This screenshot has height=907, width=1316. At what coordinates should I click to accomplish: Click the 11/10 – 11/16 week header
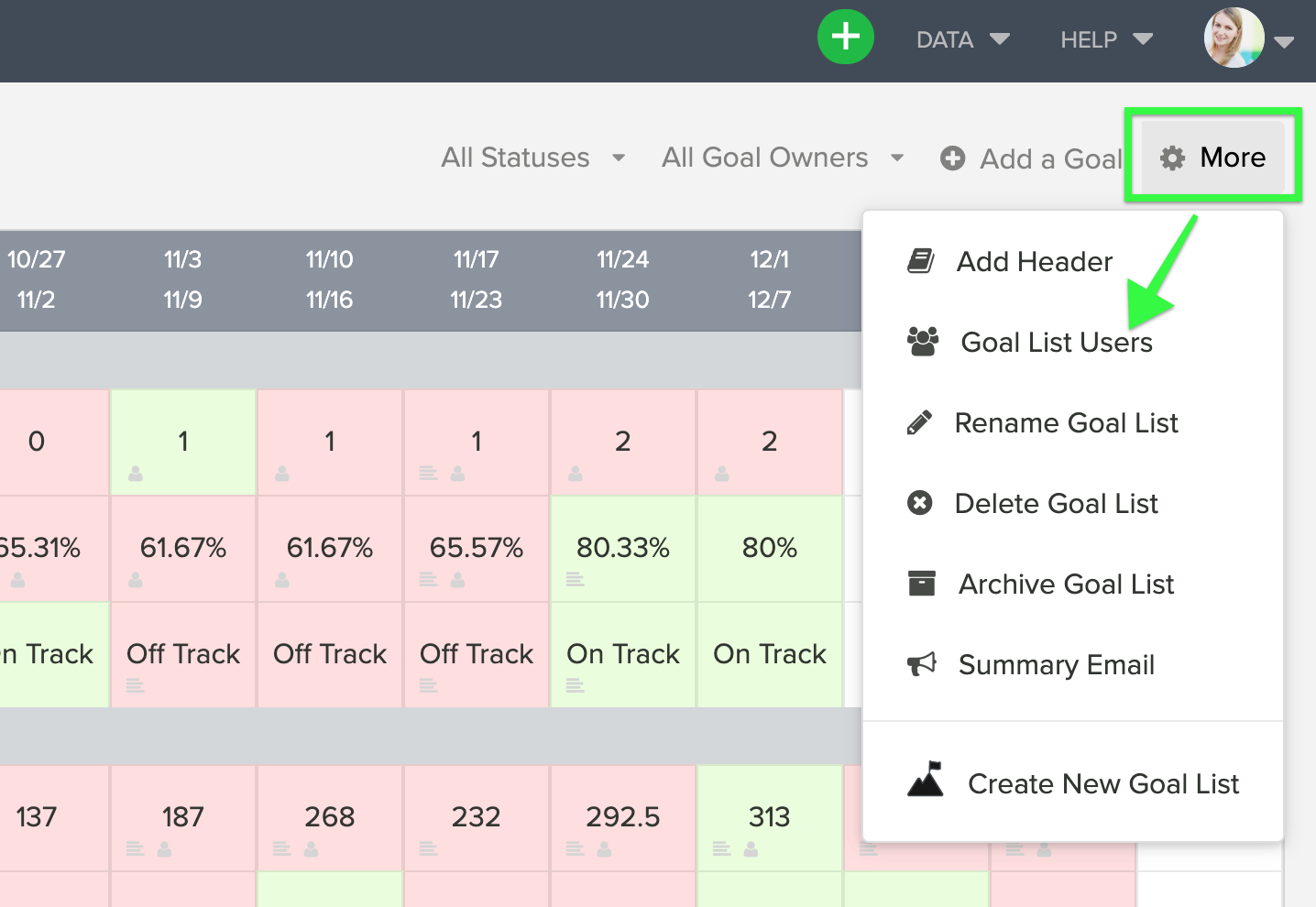click(330, 279)
